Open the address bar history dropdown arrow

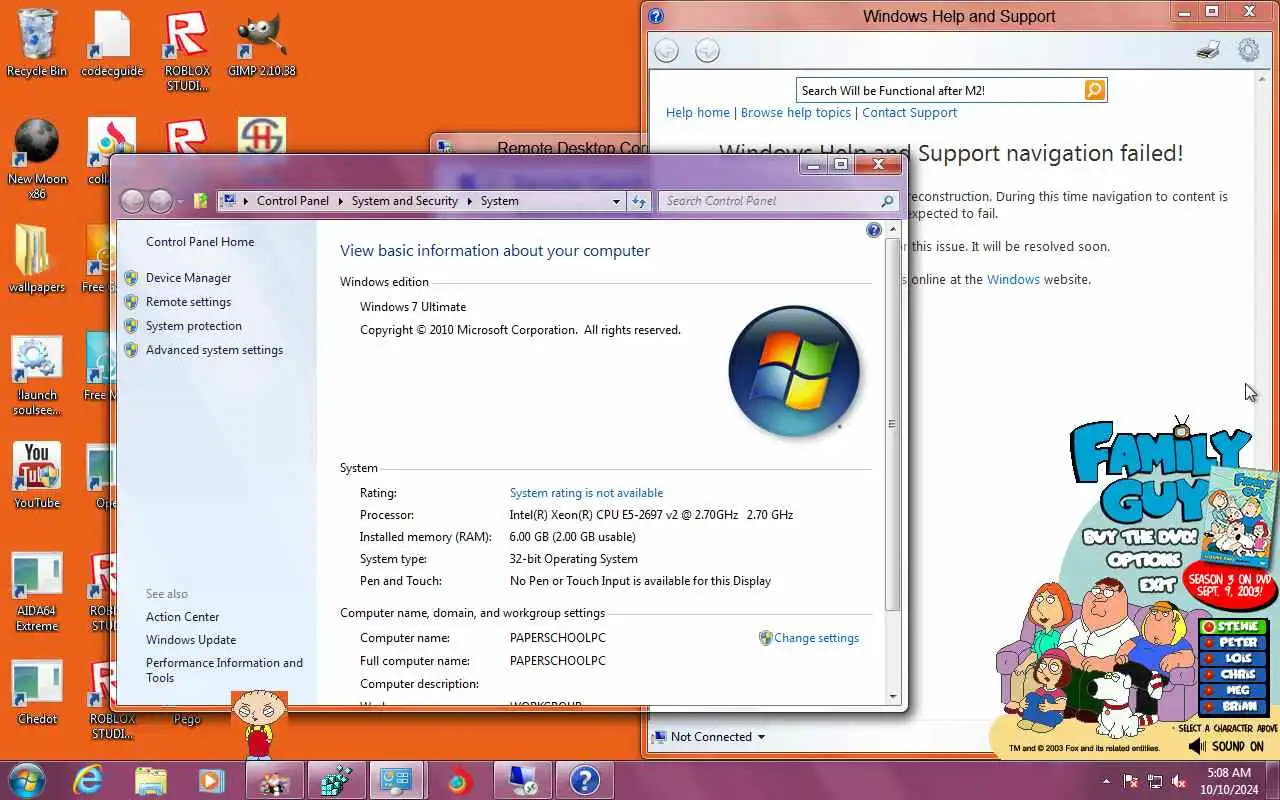[616, 201]
